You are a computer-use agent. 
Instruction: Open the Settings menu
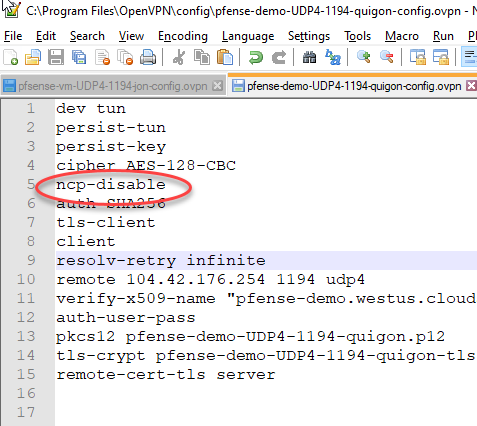point(309,36)
